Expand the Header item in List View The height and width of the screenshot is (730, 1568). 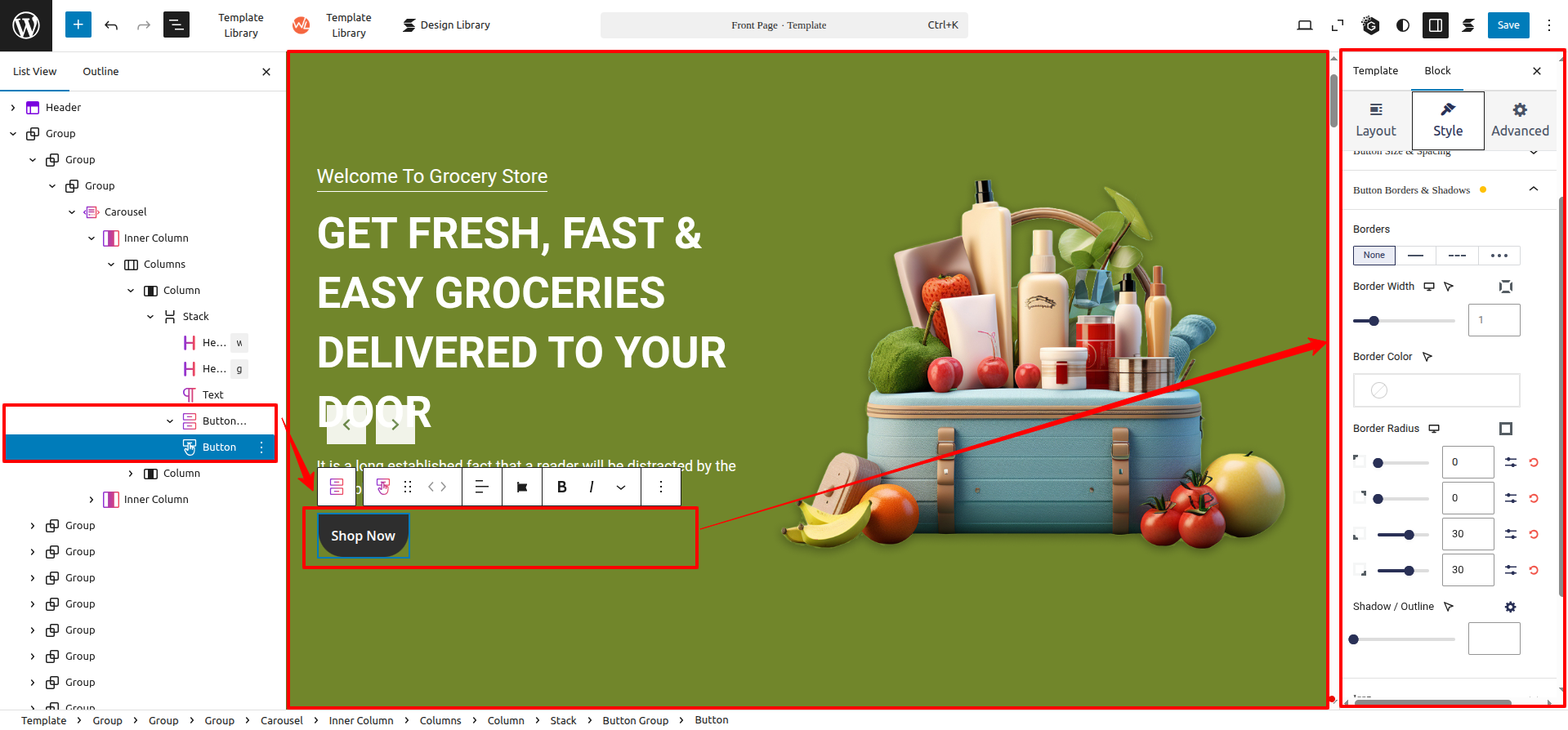click(13, 108)
